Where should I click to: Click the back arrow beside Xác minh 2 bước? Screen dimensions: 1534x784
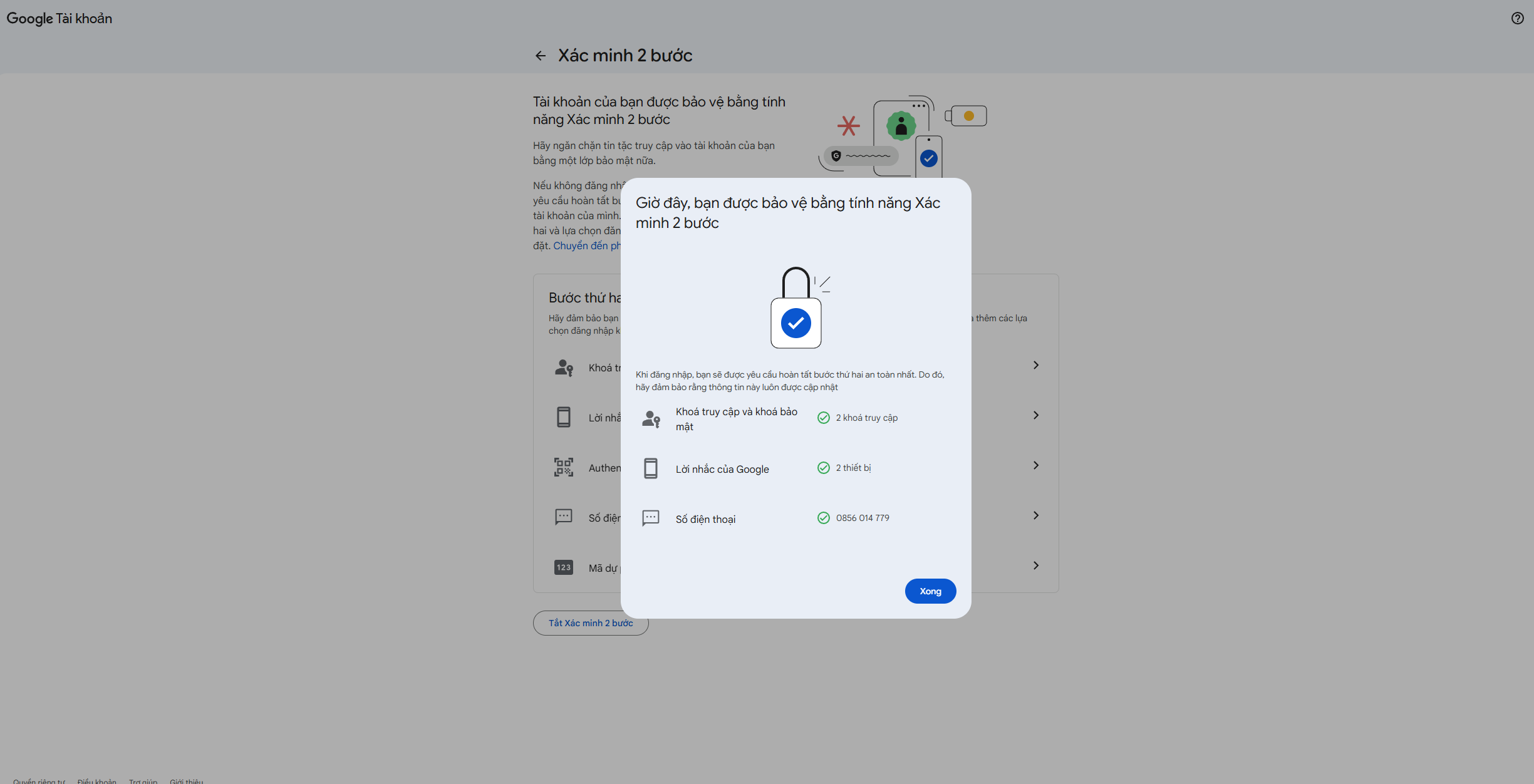coord(540,56)
